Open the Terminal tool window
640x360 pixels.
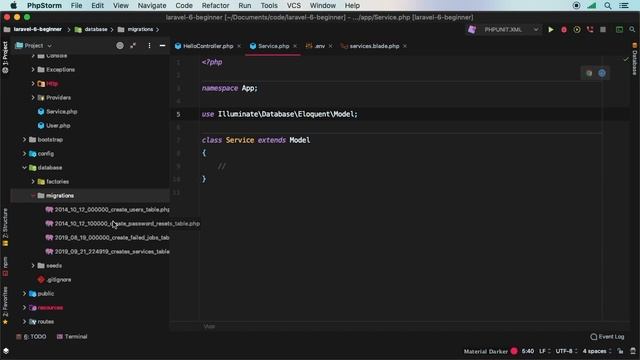(72, 337)
